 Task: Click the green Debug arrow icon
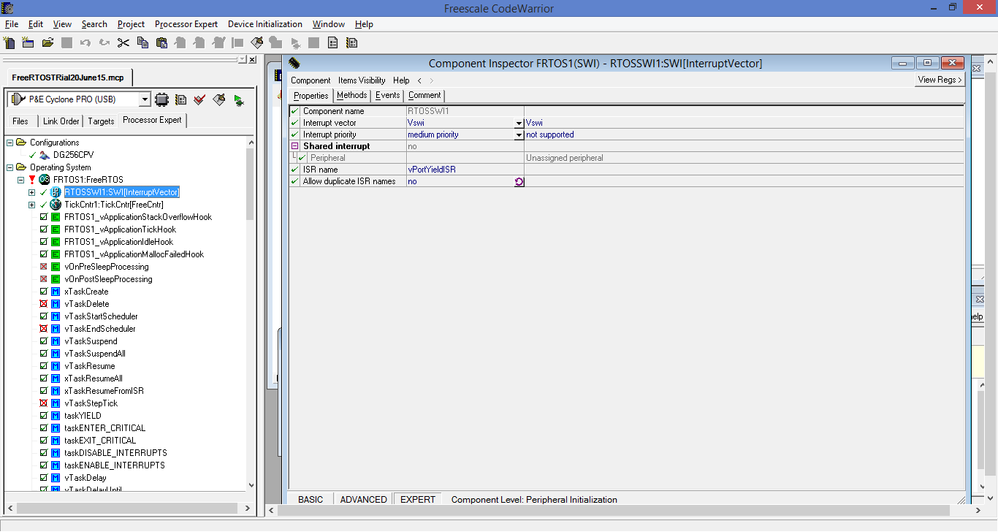click(239, 100)
